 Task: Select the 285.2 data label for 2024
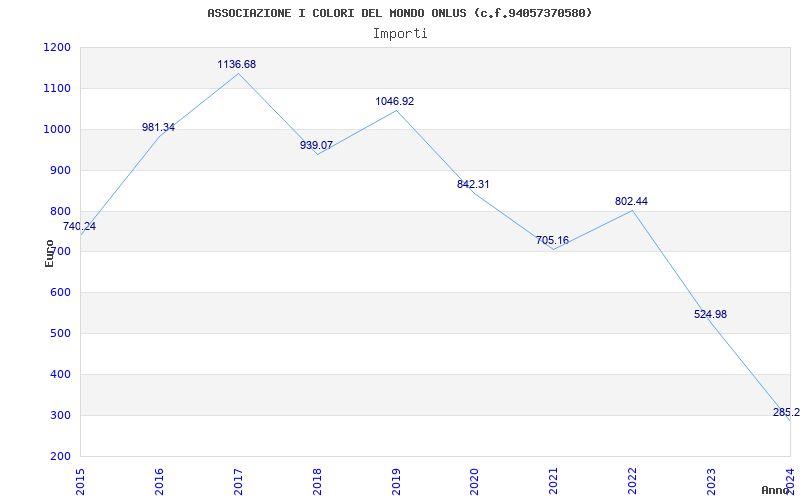click(786, 413)
